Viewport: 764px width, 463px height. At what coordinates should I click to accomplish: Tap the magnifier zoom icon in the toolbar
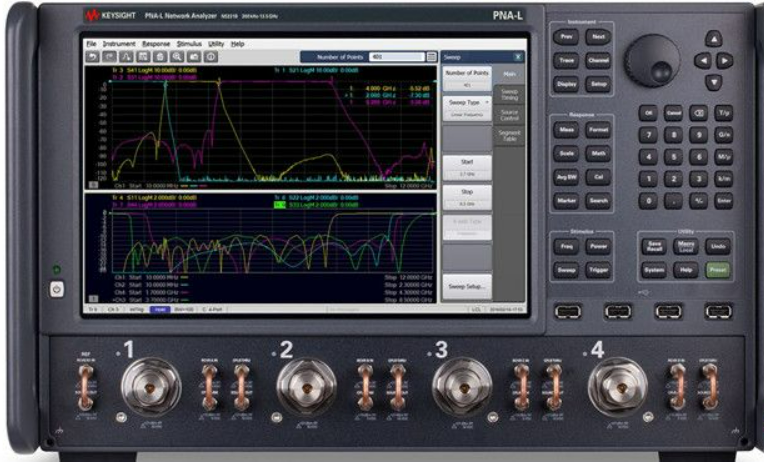pyautogui.click(x=177, y=57)
